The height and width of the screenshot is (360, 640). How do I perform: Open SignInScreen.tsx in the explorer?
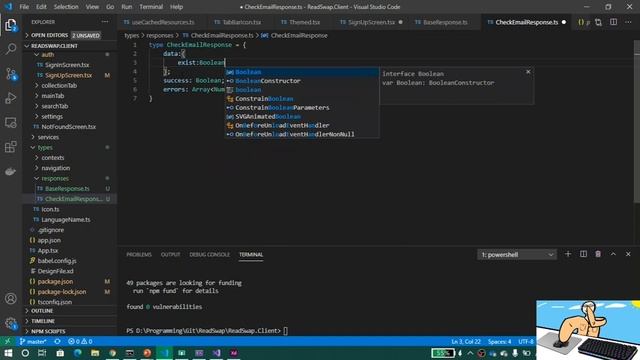click(67, 65)
